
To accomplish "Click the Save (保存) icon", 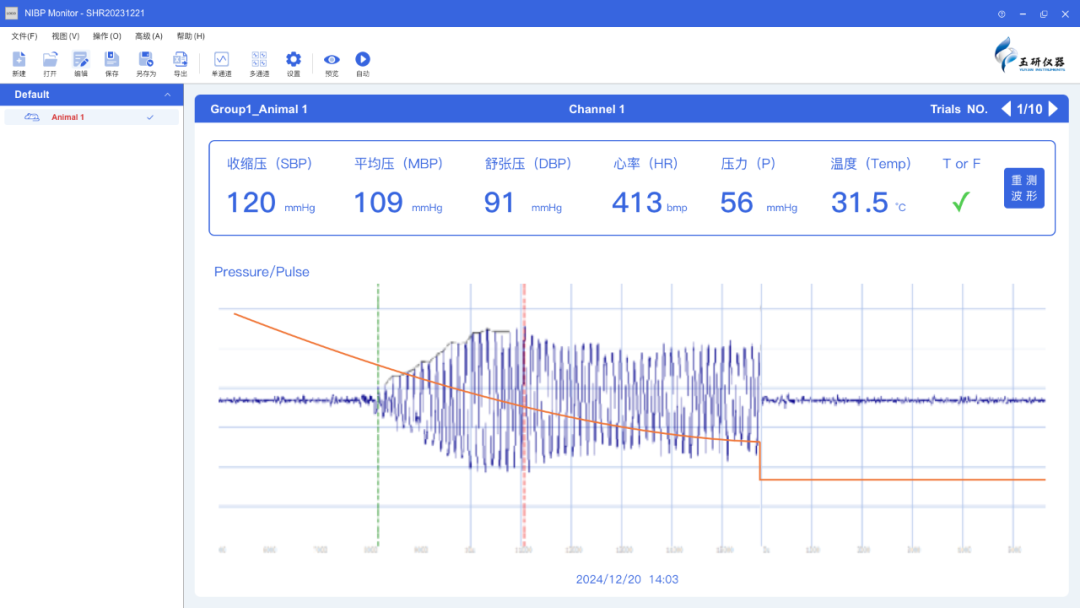I will [112, 60].
